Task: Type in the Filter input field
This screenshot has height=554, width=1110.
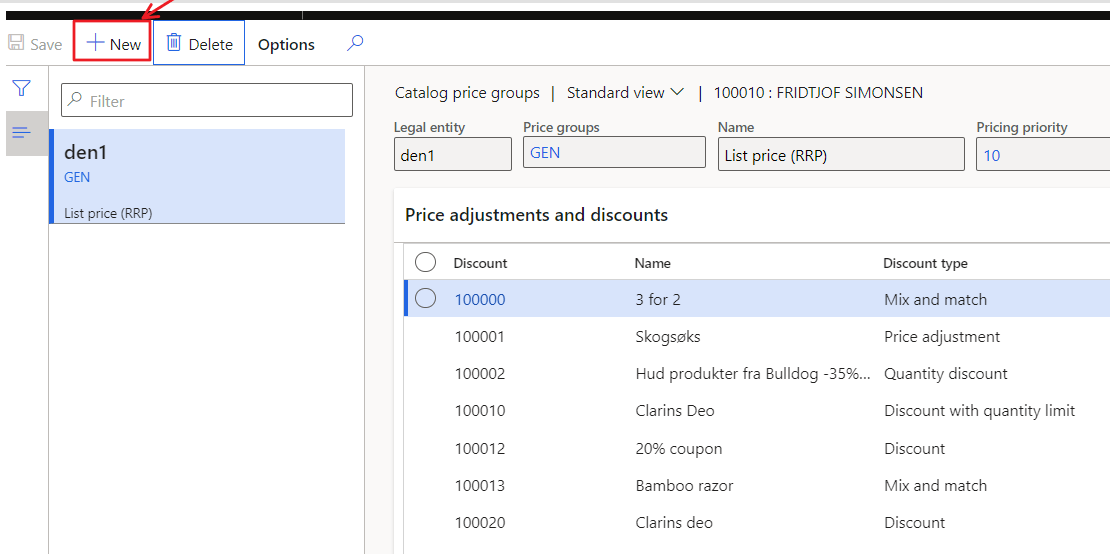Action: [216, 101]
